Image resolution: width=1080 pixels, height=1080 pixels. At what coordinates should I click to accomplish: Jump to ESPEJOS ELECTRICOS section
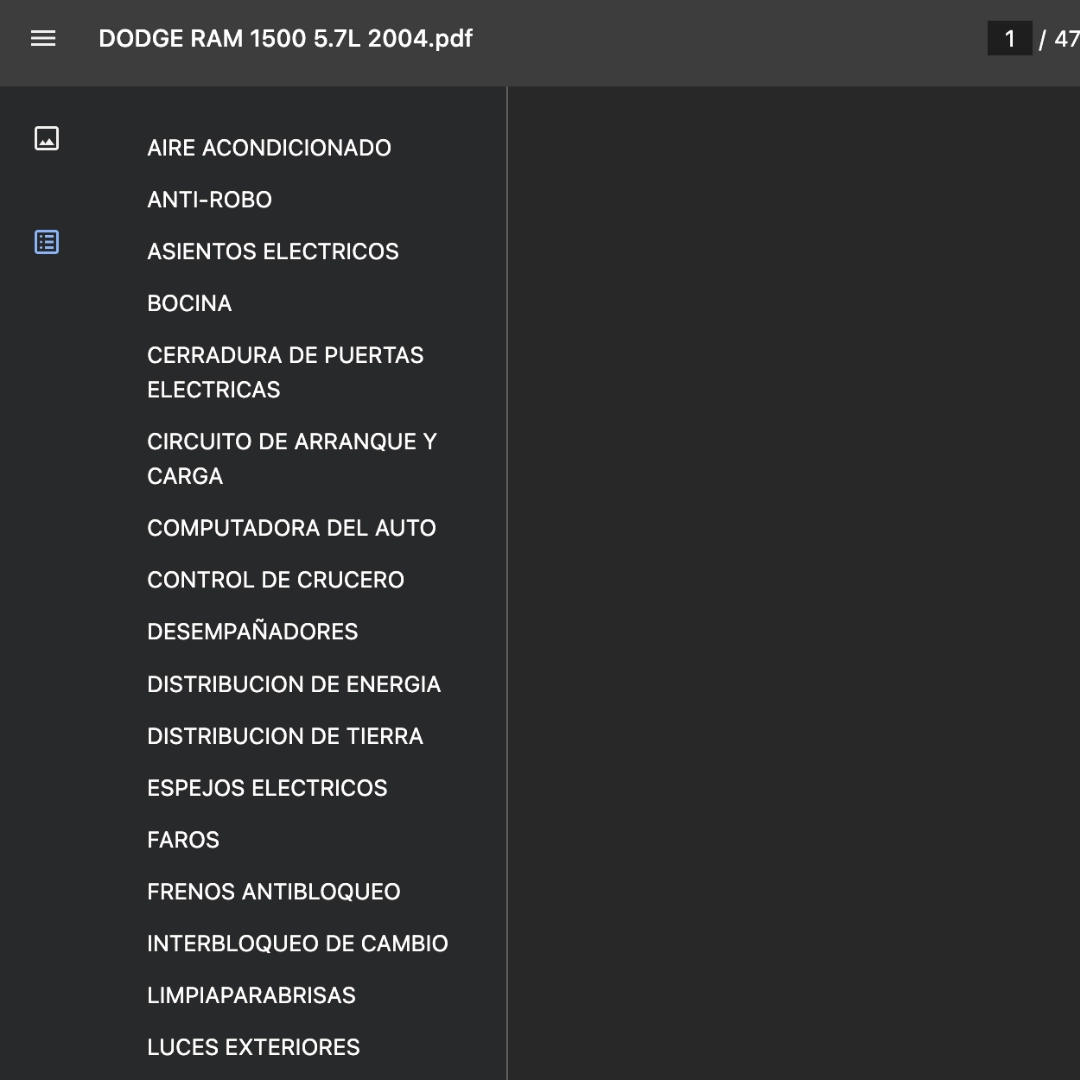pos(267,788)
